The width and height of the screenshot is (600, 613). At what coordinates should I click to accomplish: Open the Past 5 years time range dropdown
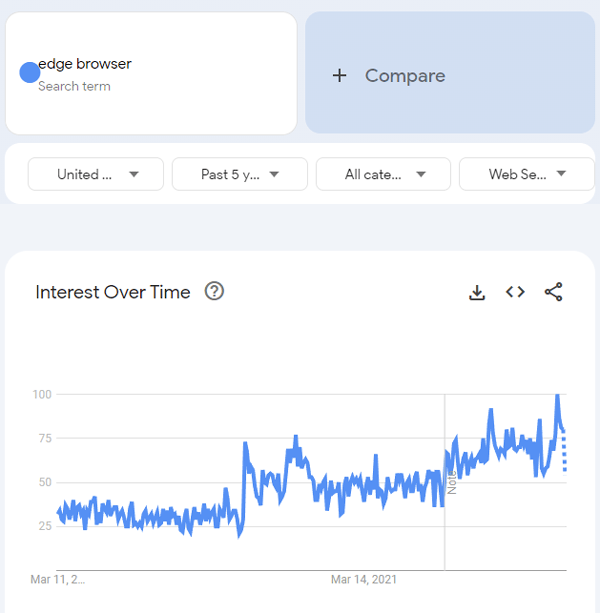(x=240, y=174)
